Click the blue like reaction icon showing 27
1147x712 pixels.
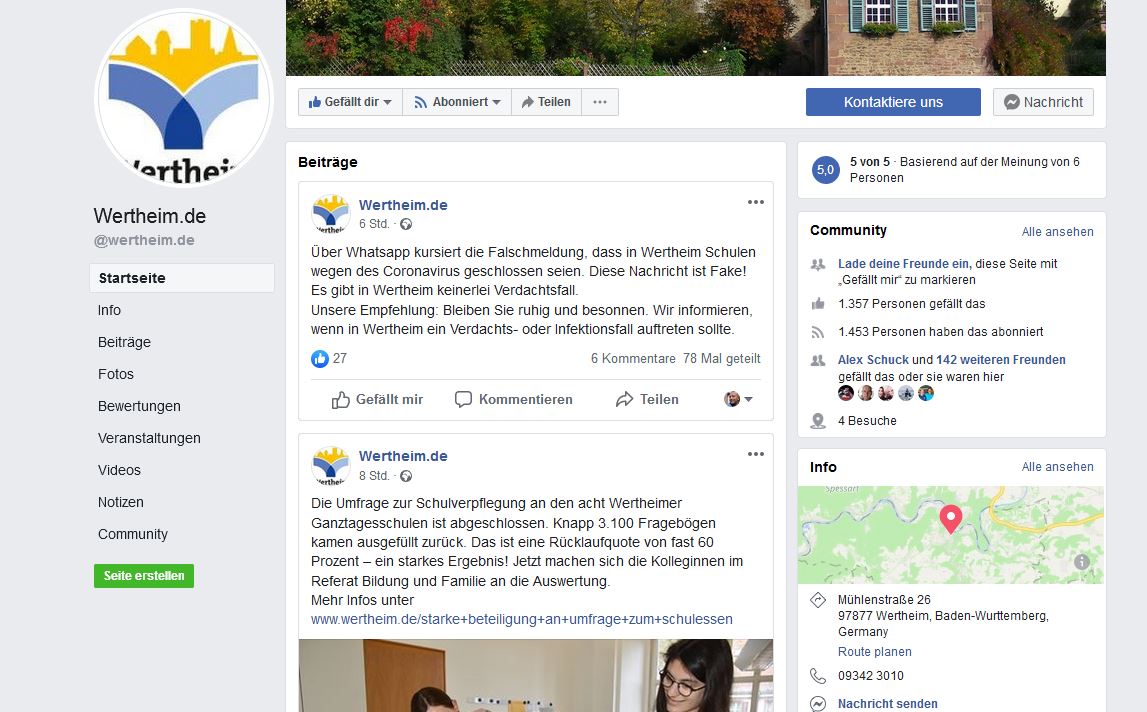(x=320, y=359)
